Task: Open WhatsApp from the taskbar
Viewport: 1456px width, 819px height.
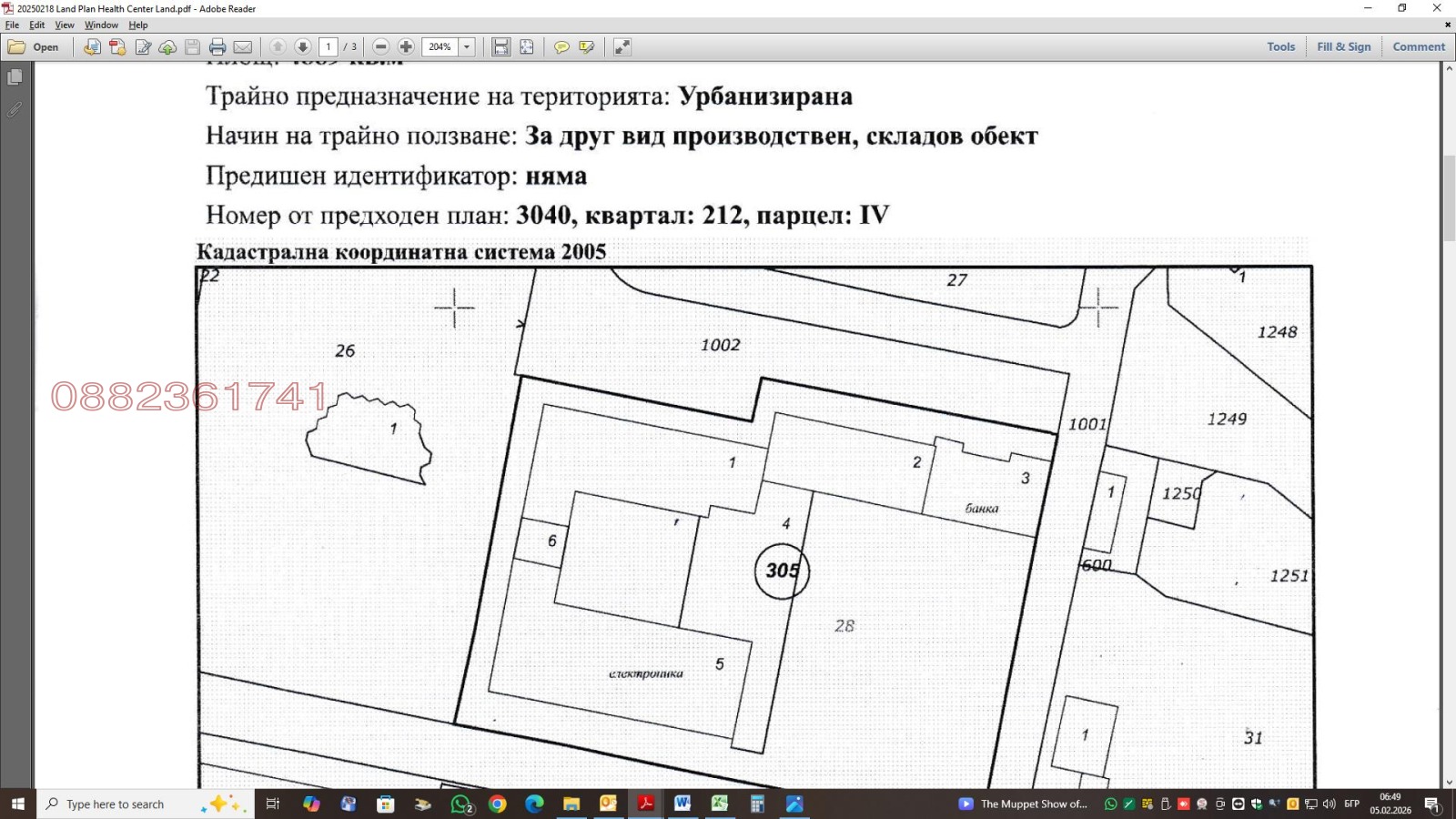Action: (461, 804)
